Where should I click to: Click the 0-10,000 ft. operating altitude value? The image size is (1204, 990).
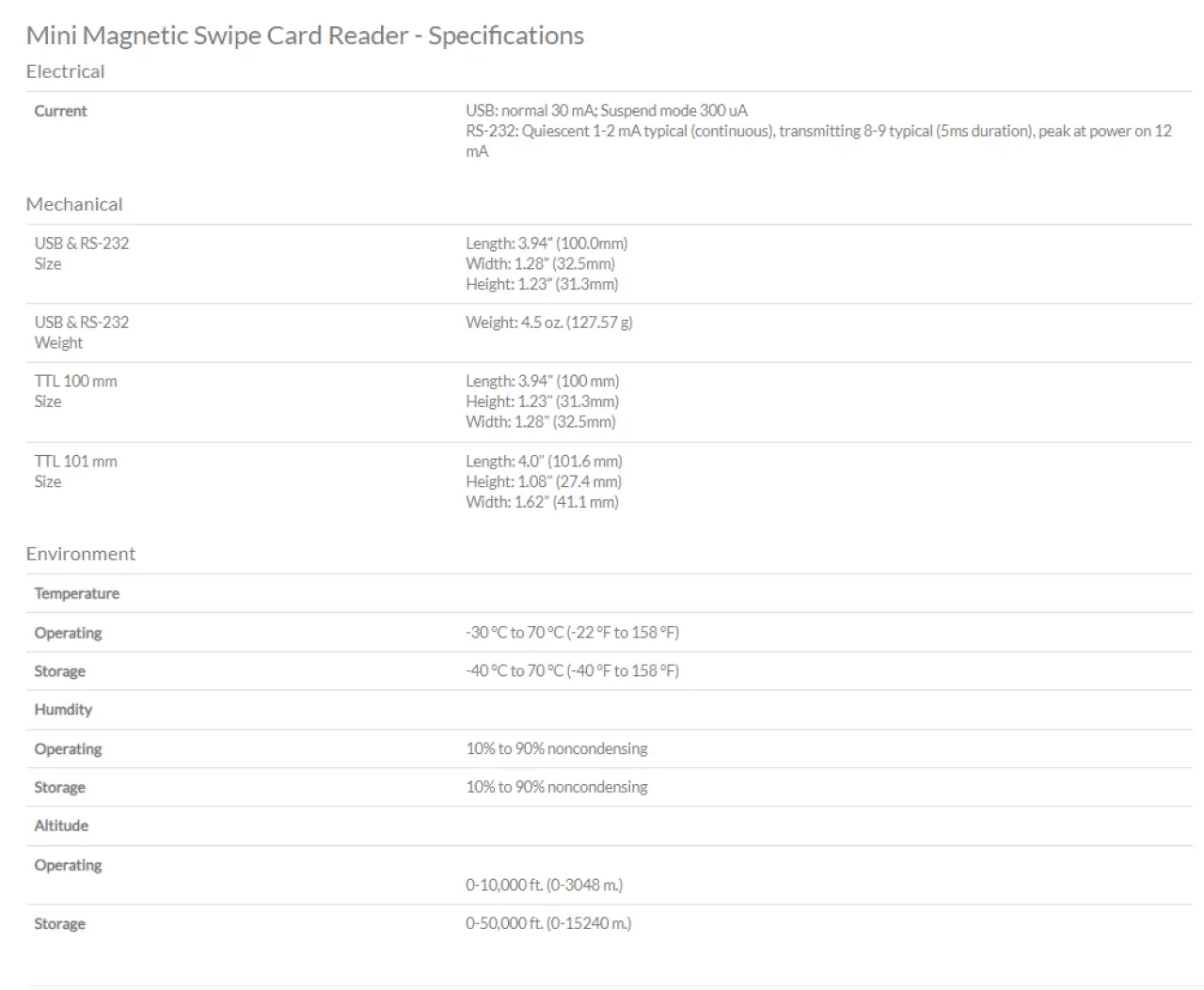click(x=544, y=885)
